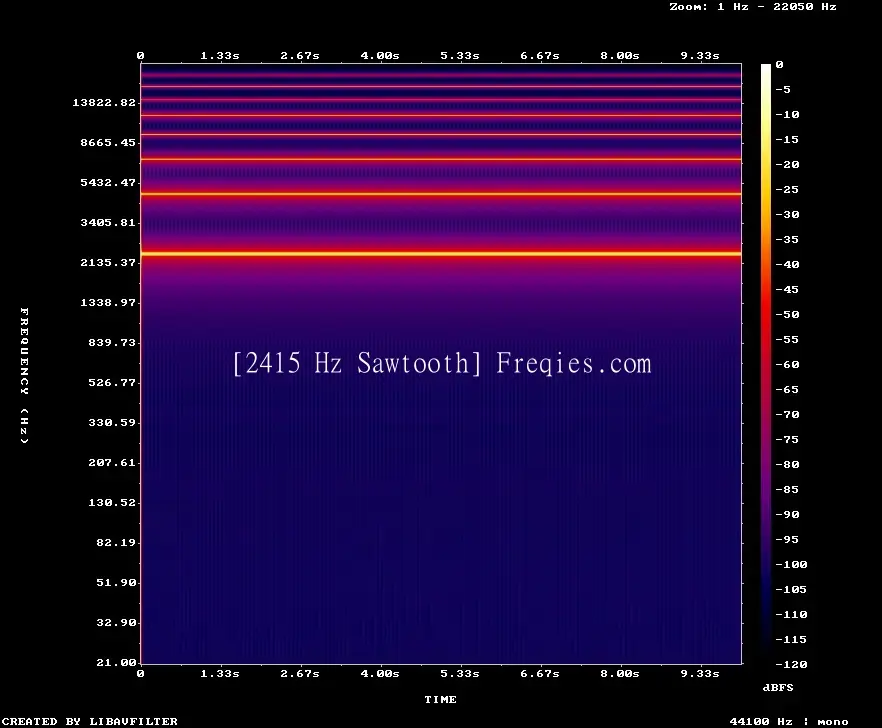Select the "dBFS" unit label
The image size is (882, 728).
(x=778, y=687)
